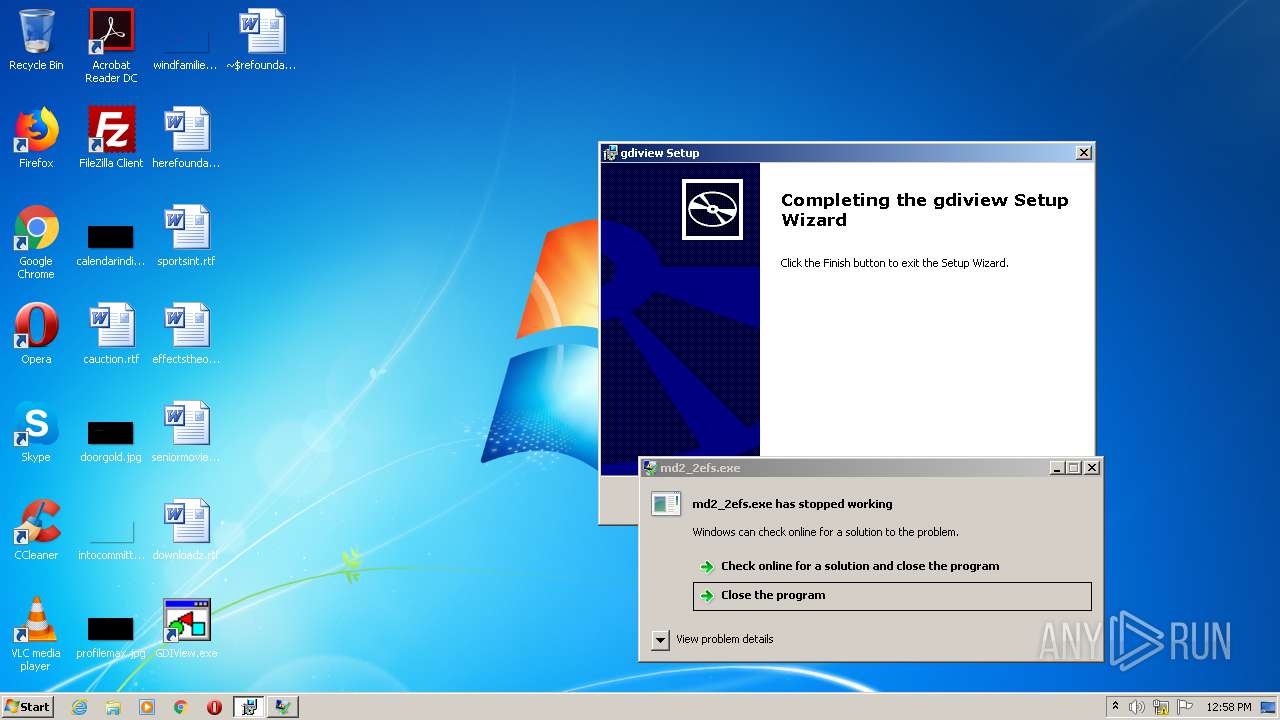
Task: Select the cauction.rtf document
Action: pyautogui.click(x=111, y=334)
